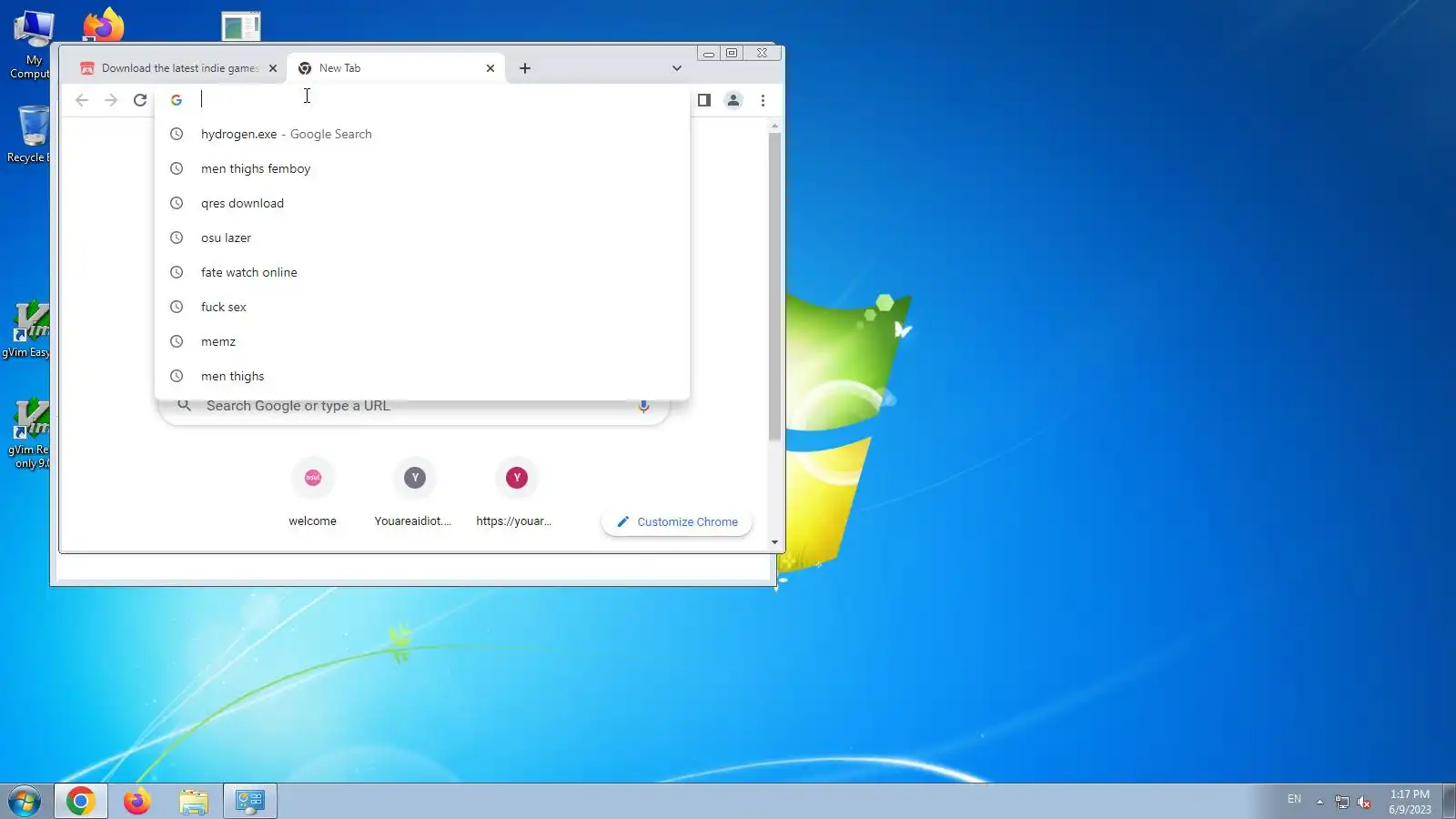Open the welcome shortcut tile
The width and height of the screenshot is (1456, 819).
click(313, 492)
